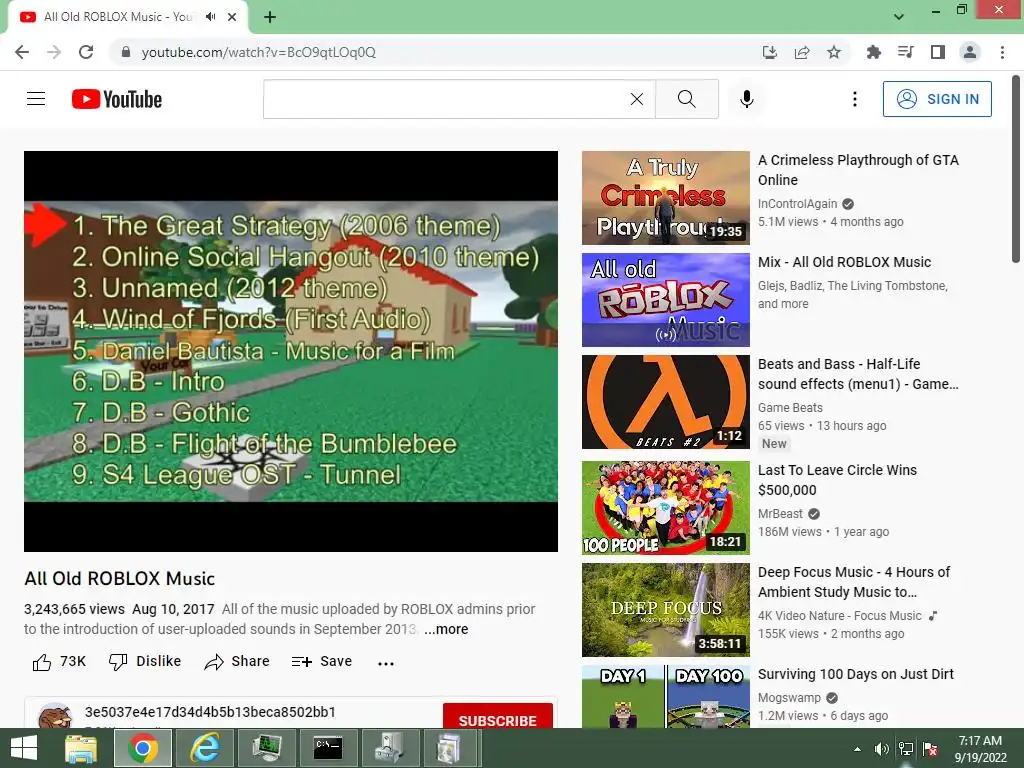Like the video with 73K thumbs up
The width and height of the screenshot is (1024, 768).
coord(59,662)
